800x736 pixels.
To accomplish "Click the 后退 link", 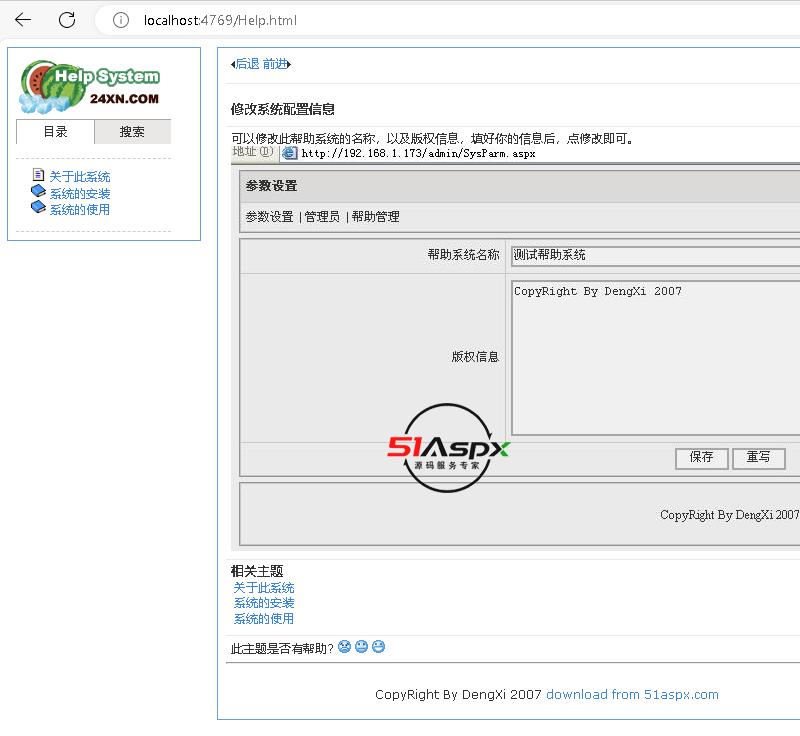I will (245, 64).
